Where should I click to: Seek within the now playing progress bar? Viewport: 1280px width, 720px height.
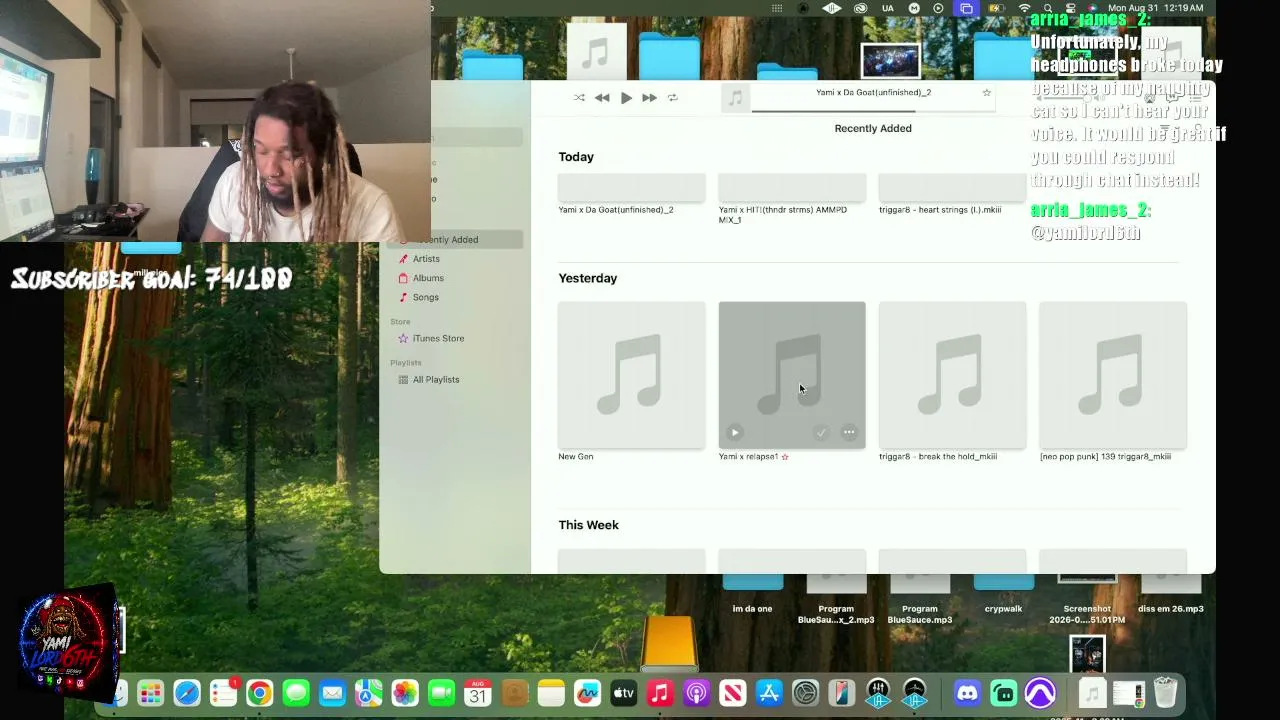[873, 110]
